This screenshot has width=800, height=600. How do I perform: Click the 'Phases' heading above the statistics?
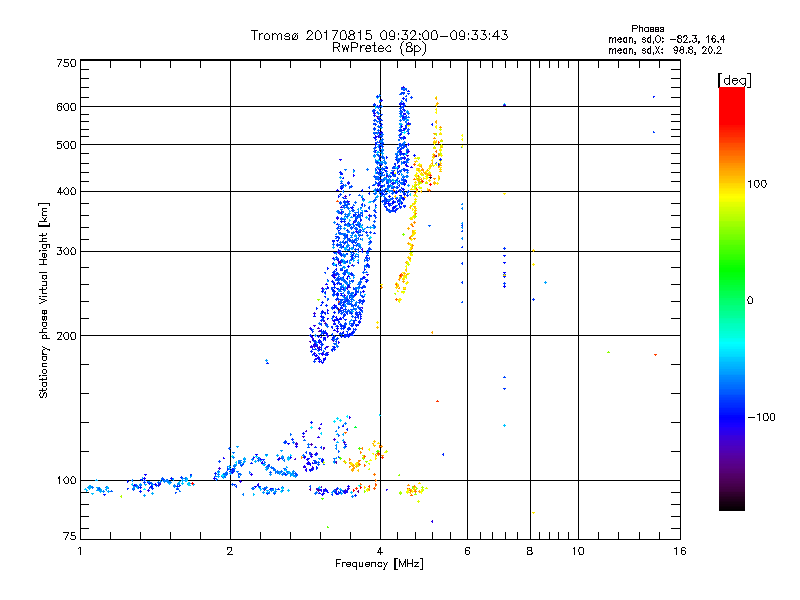click(647, 29)
